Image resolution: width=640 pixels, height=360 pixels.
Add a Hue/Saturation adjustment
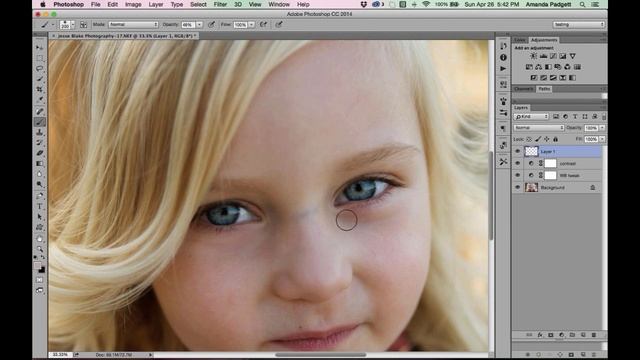click(x=529, y=67)
